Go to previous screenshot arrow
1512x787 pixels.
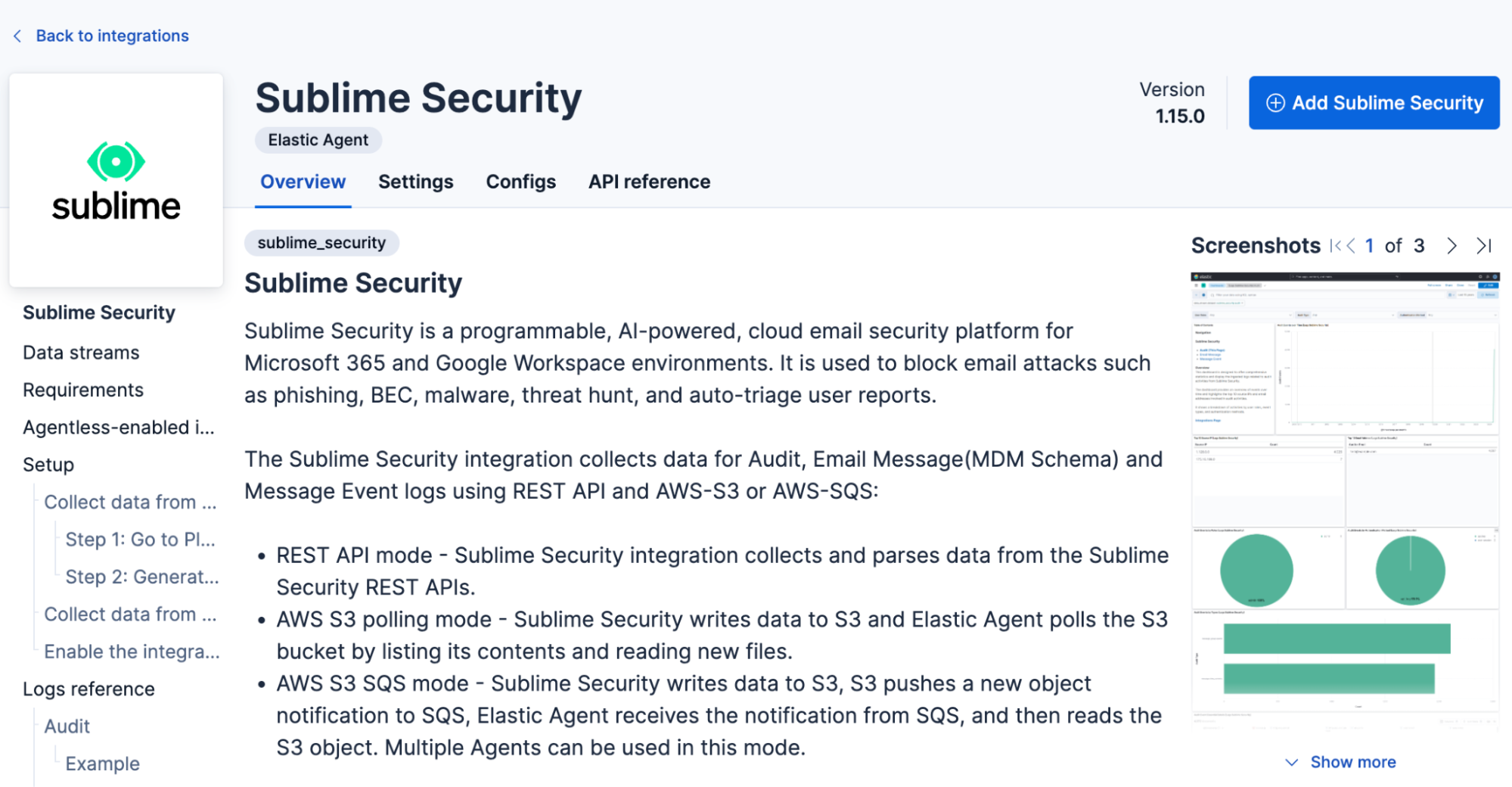(1351, 246)
